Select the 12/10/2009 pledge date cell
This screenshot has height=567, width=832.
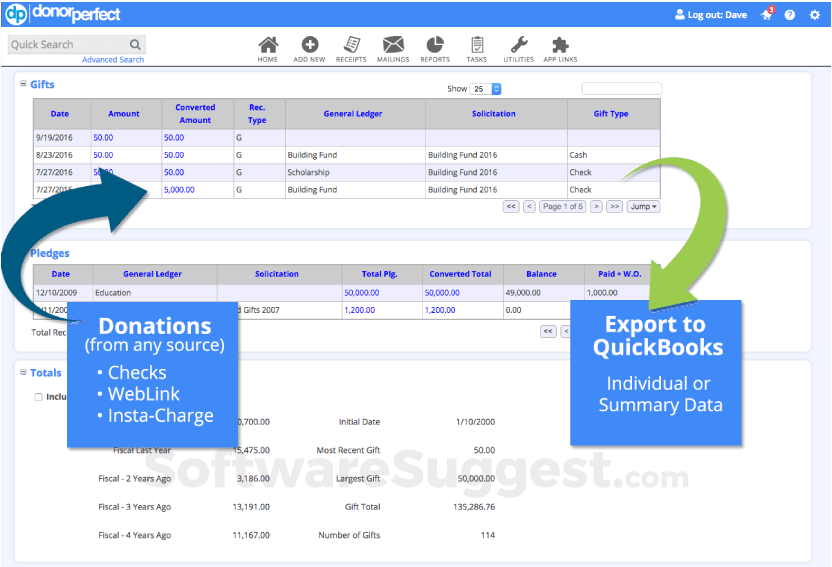[63, 292]
